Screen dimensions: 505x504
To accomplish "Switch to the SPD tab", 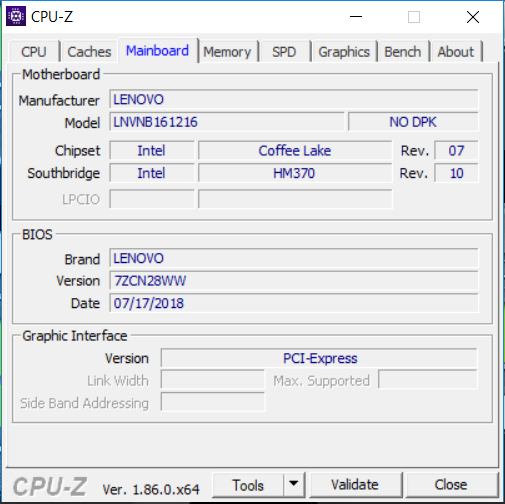I will [284, 52].
